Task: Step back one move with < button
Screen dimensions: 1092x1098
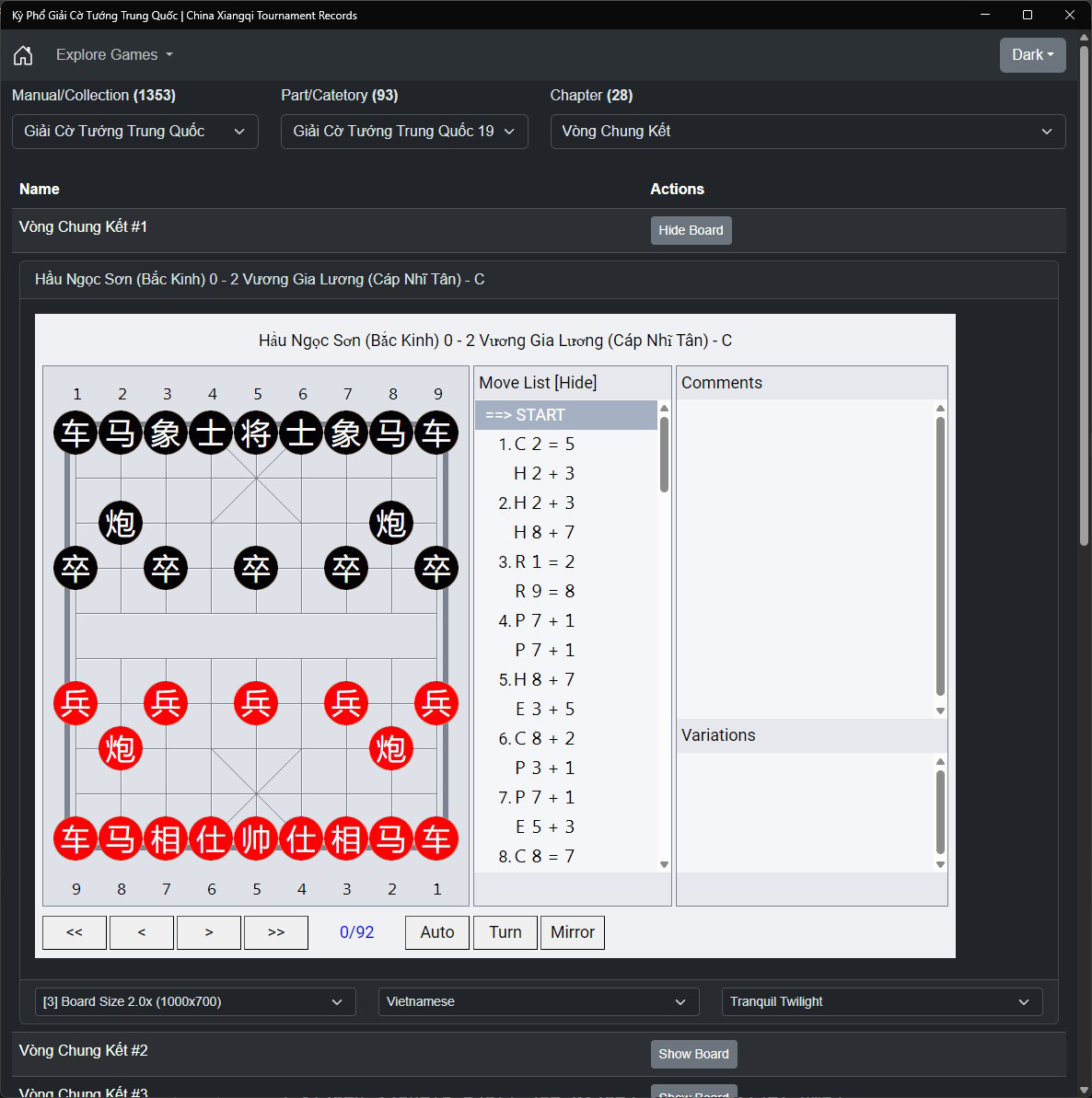Action: pyautogui.click(x=142, y=932)
